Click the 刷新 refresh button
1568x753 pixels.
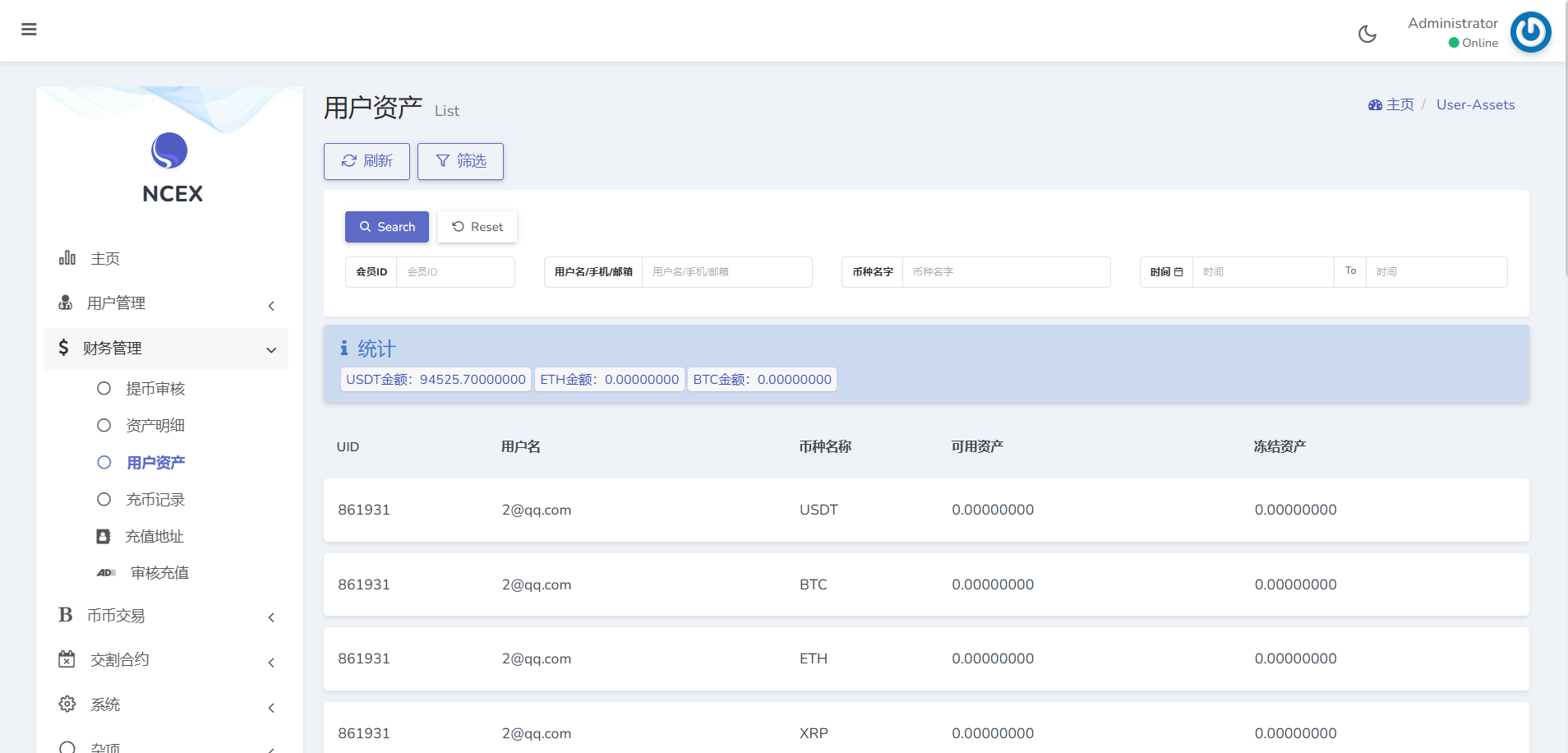click(x=367, y=161)
